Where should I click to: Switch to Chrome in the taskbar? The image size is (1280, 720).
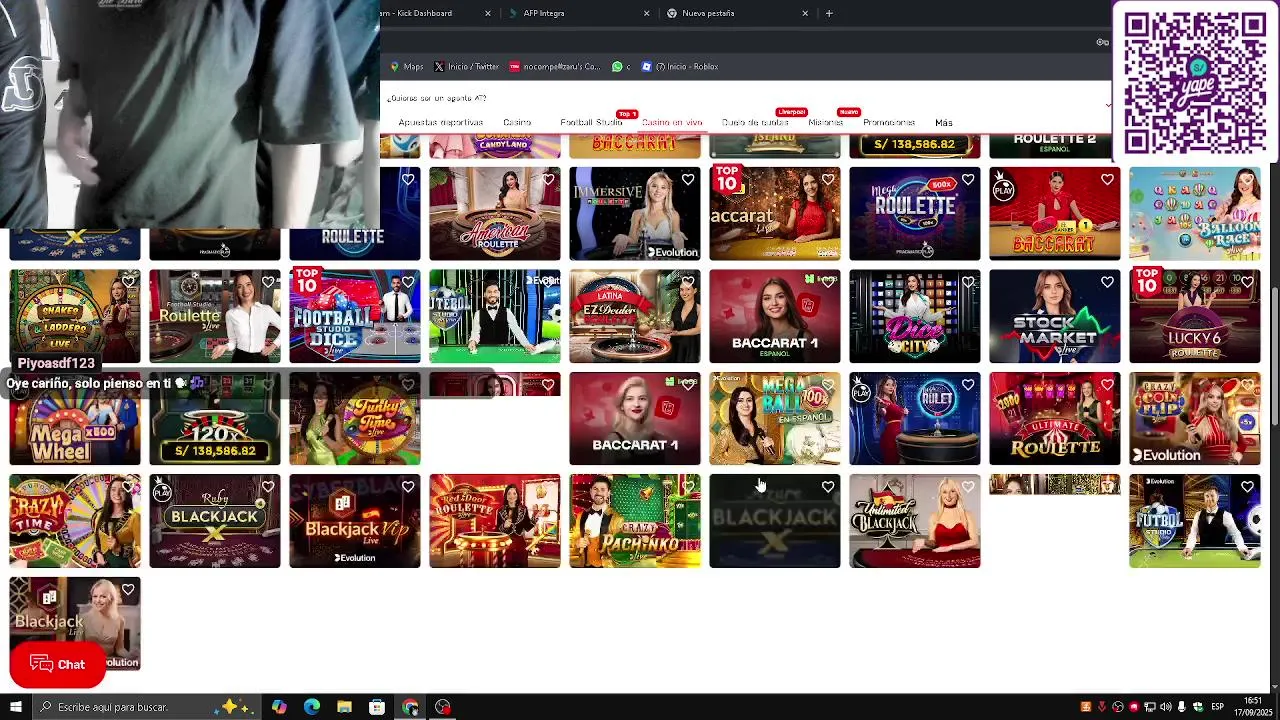[410, 707]
